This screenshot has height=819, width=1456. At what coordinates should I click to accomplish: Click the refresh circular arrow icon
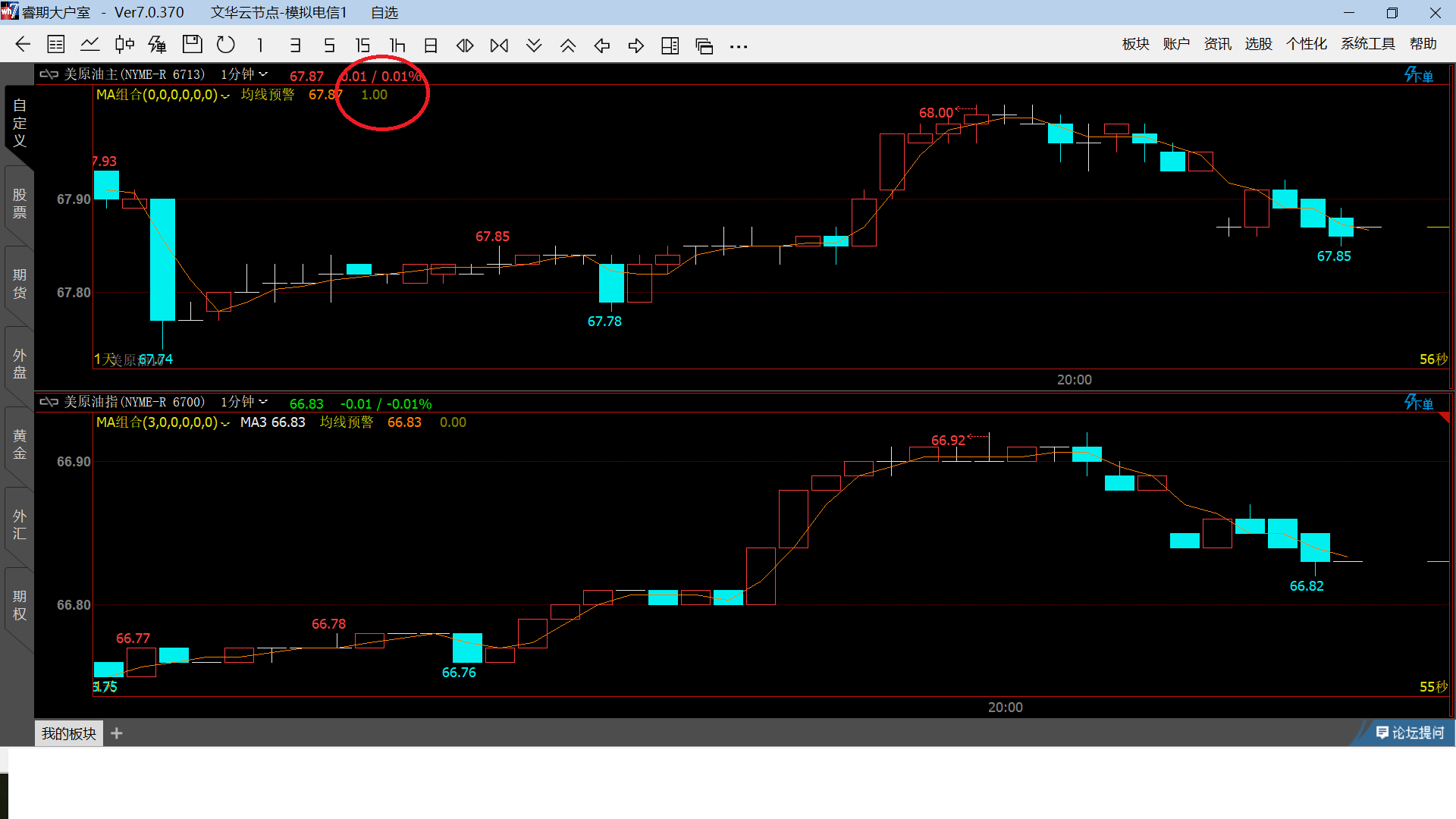coord(226,45)
